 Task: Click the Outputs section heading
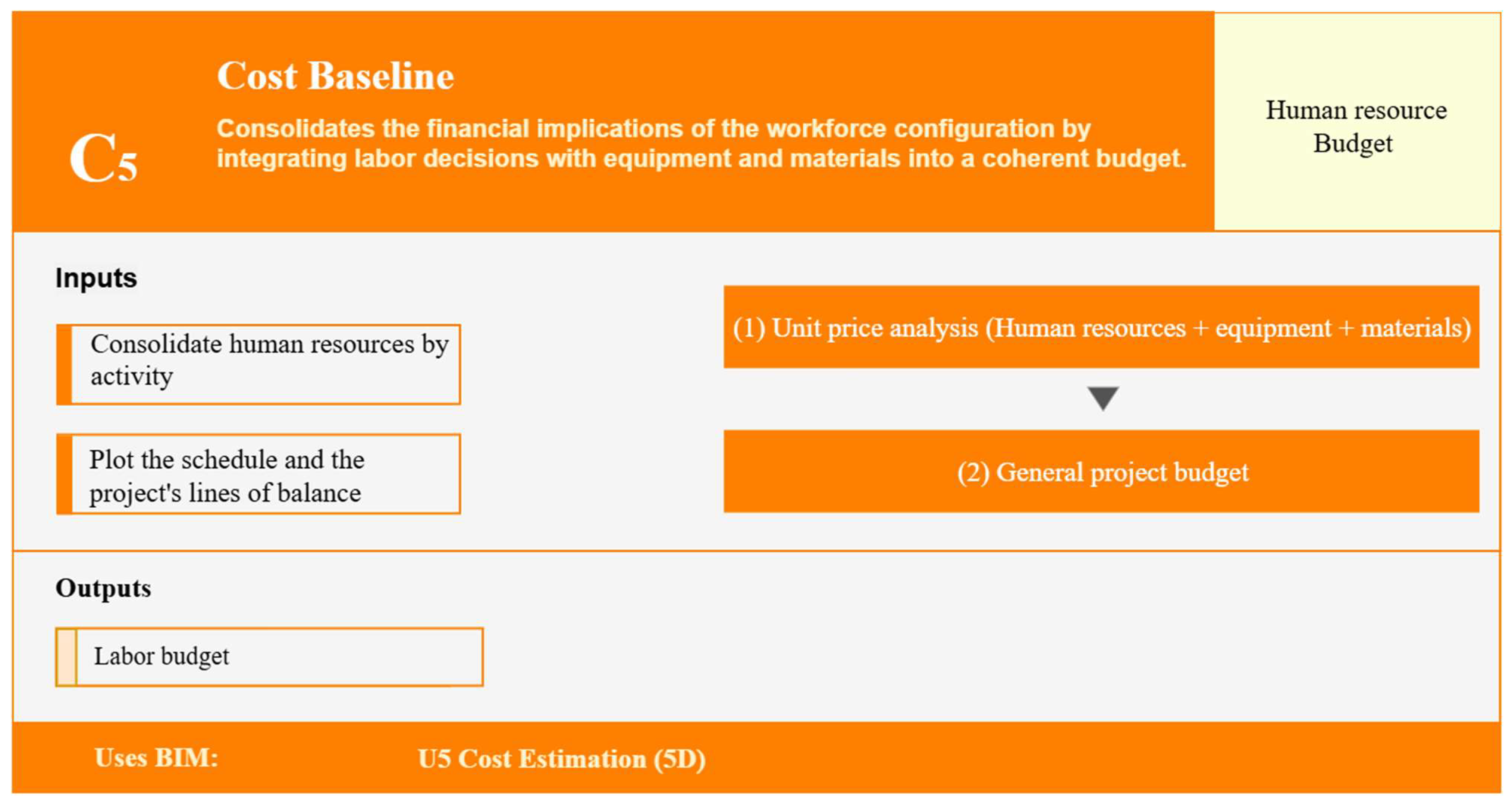pyautogui.click(x=103, y=588)
